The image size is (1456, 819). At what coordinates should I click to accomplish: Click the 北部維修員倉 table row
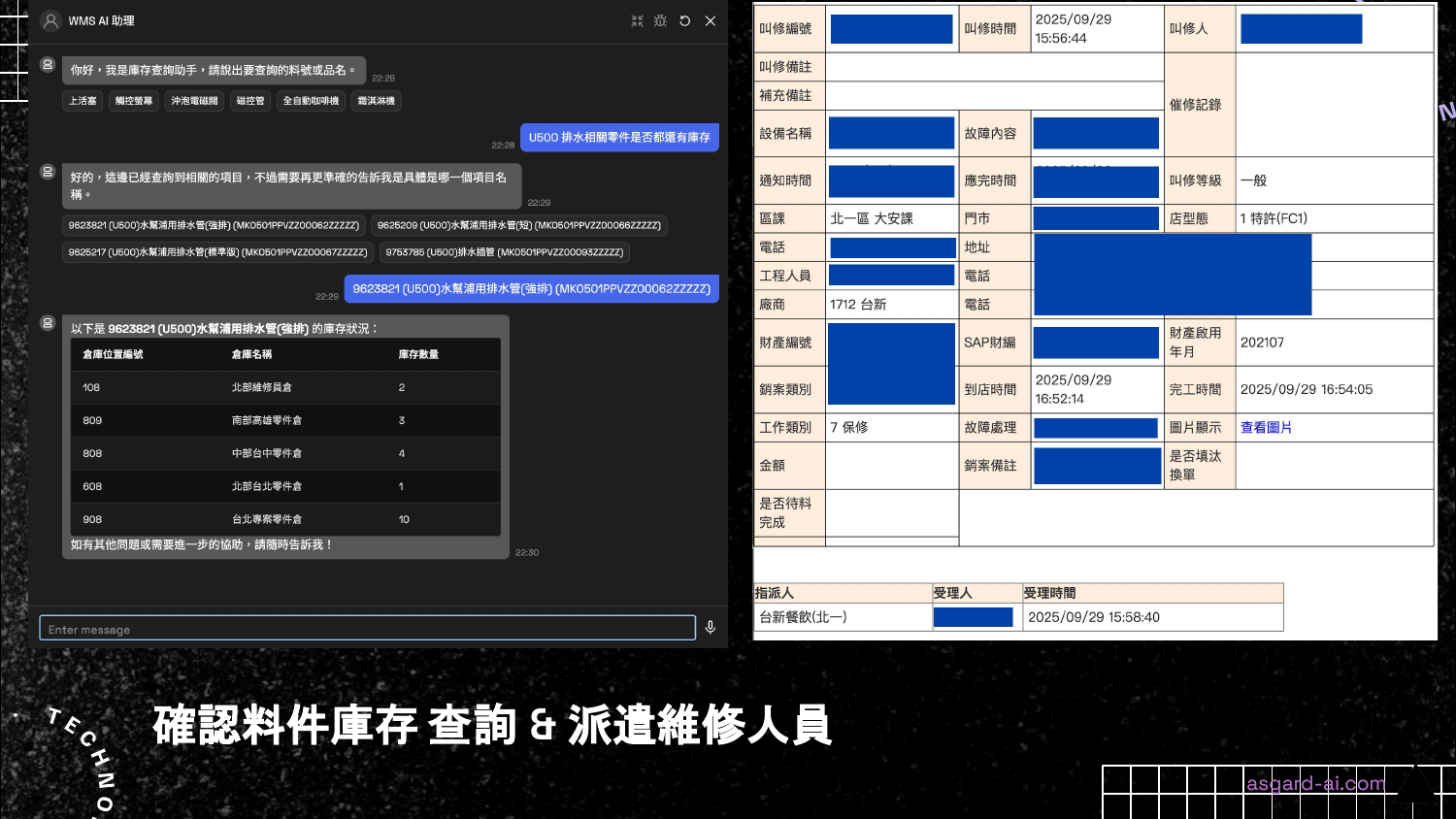point(286,387)
